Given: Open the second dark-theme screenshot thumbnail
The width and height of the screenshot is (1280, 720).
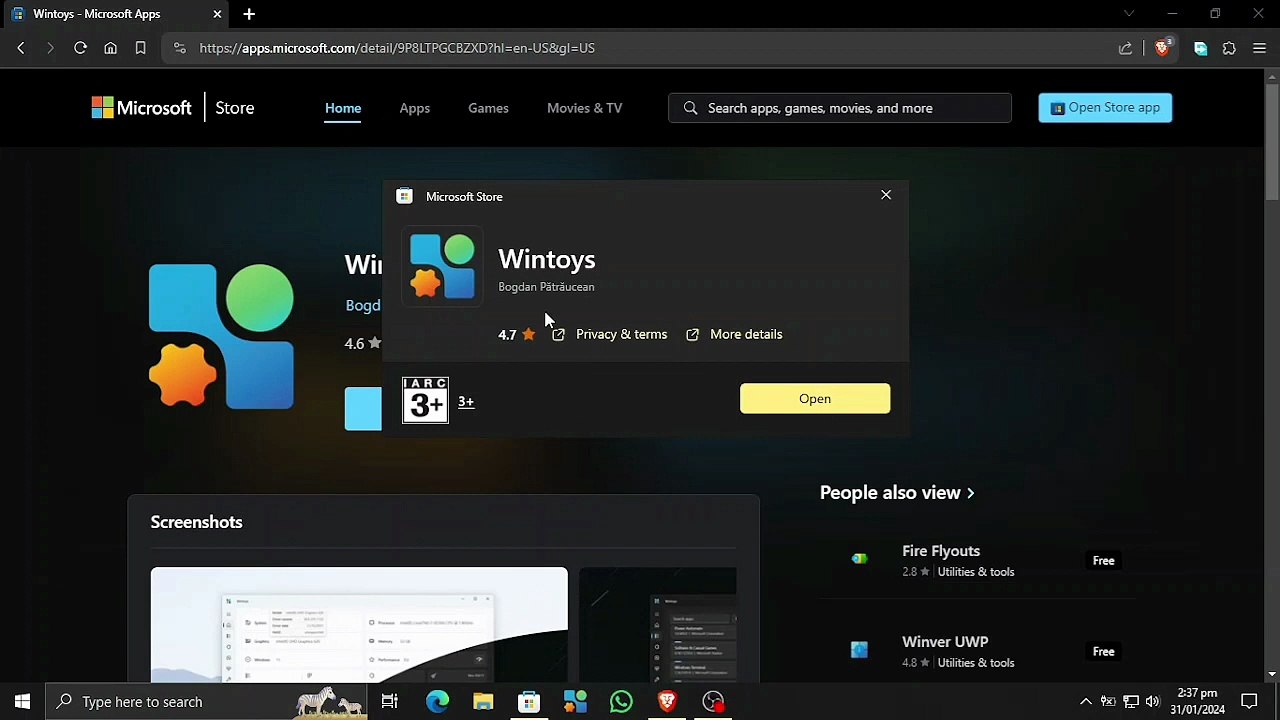Looking at the screenshot, I should (x=658, y=625).
